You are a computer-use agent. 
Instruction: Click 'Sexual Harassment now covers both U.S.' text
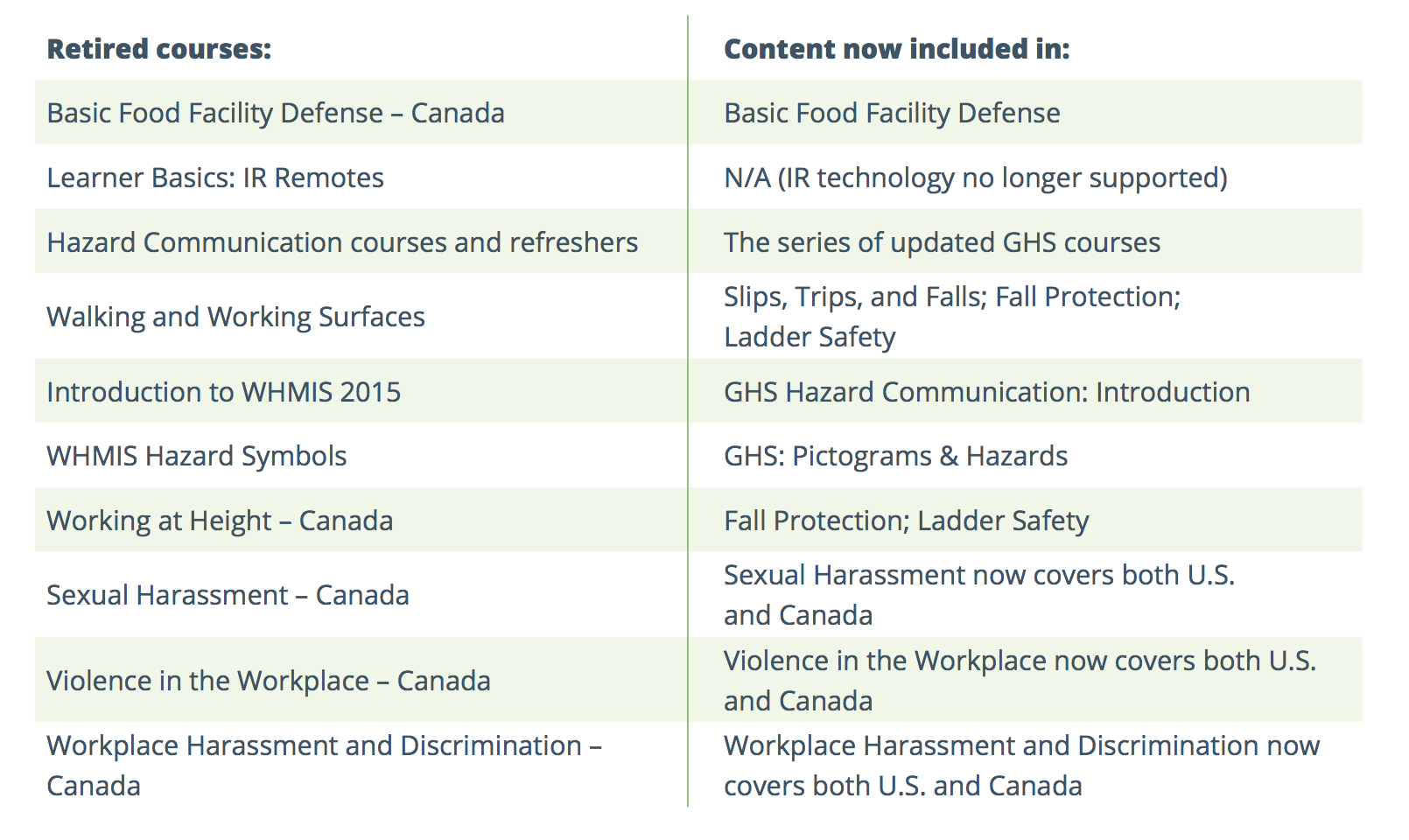pos(979,575)
